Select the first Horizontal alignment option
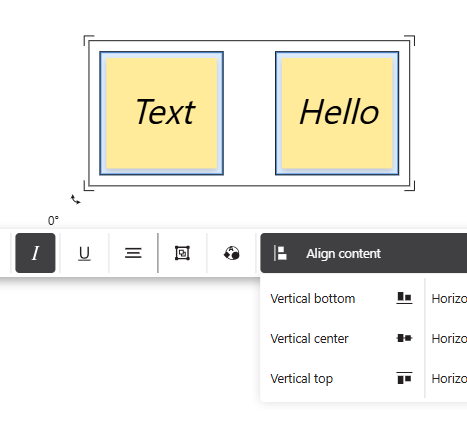The image size is (467, 428). point(449,298)
